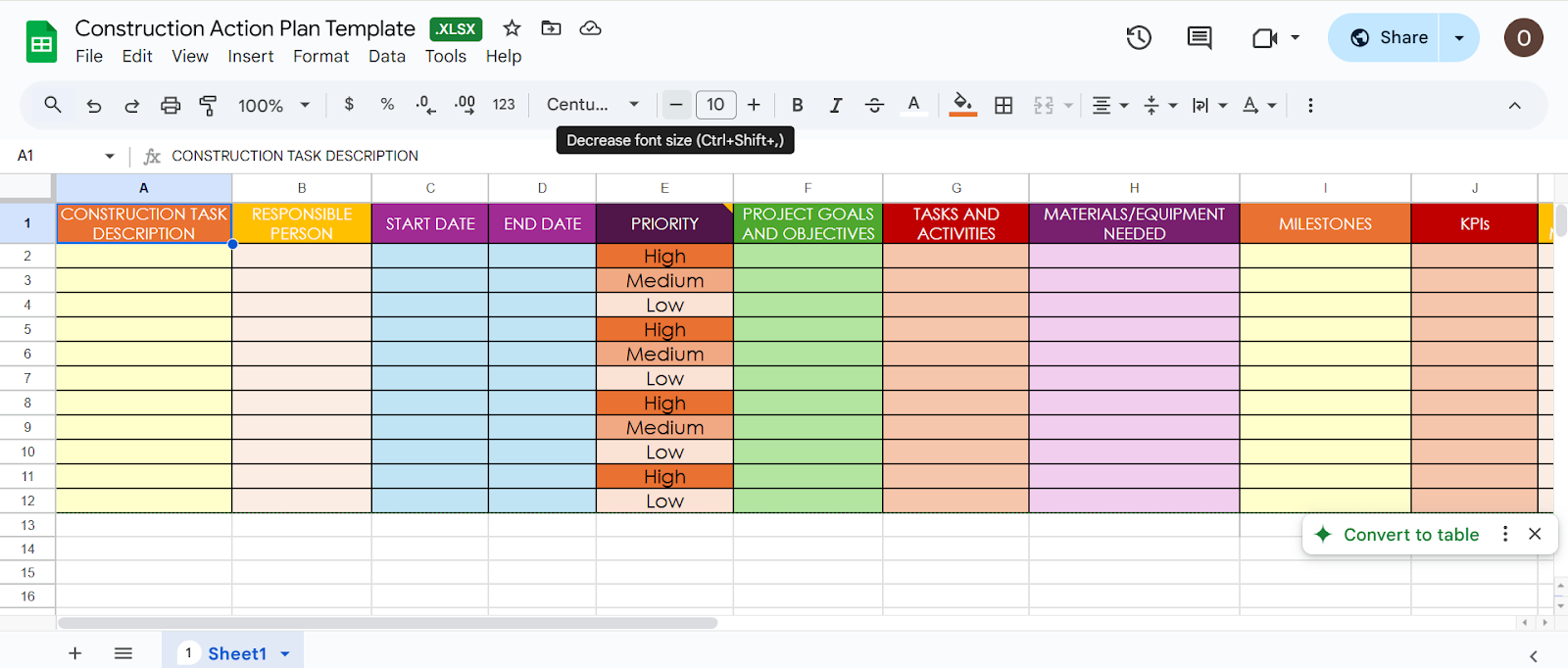Decrease decimal places
The image size is (1568, 668).
tap(425, 105)
